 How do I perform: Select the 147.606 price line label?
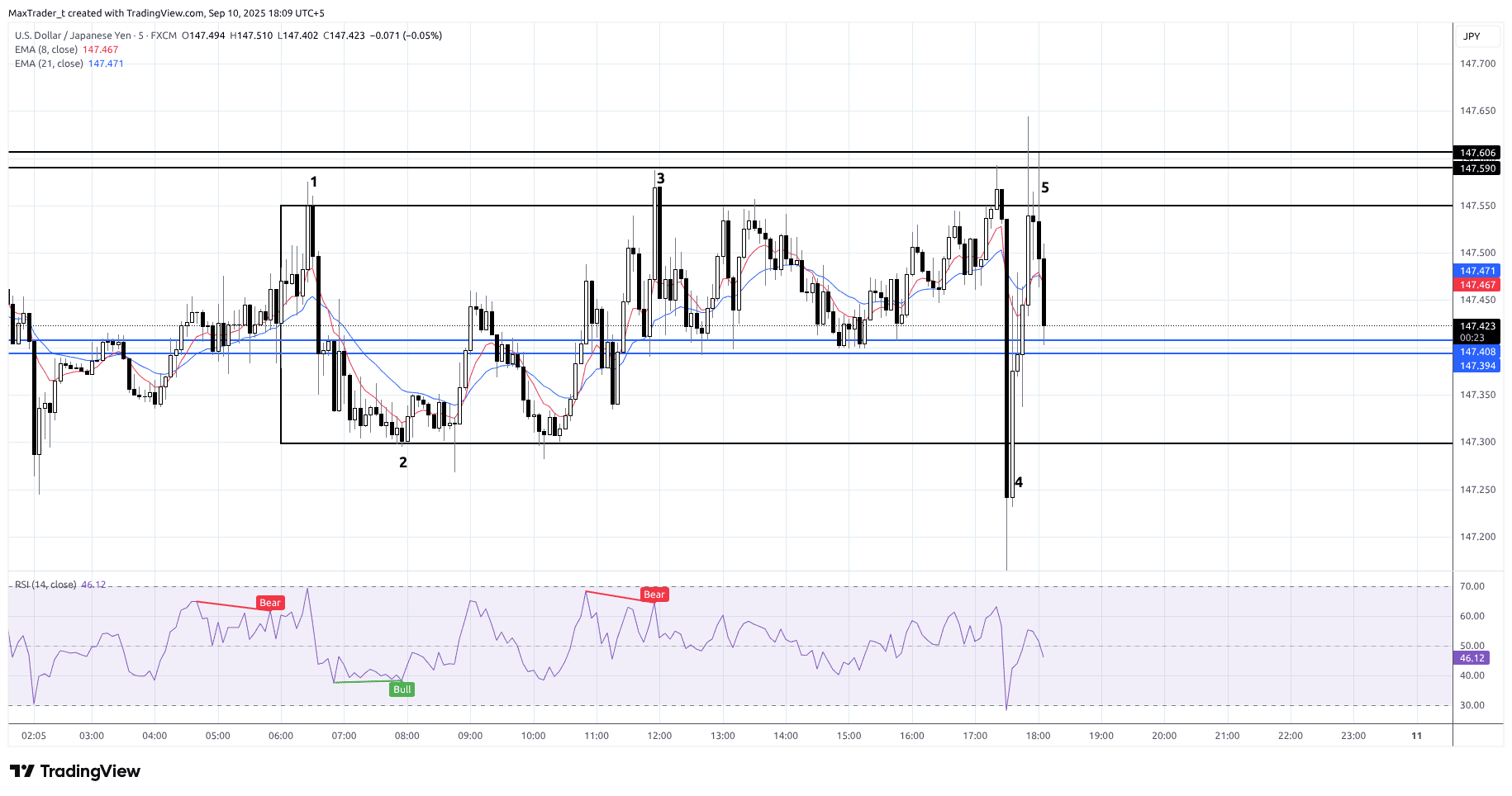(1476, 153)
